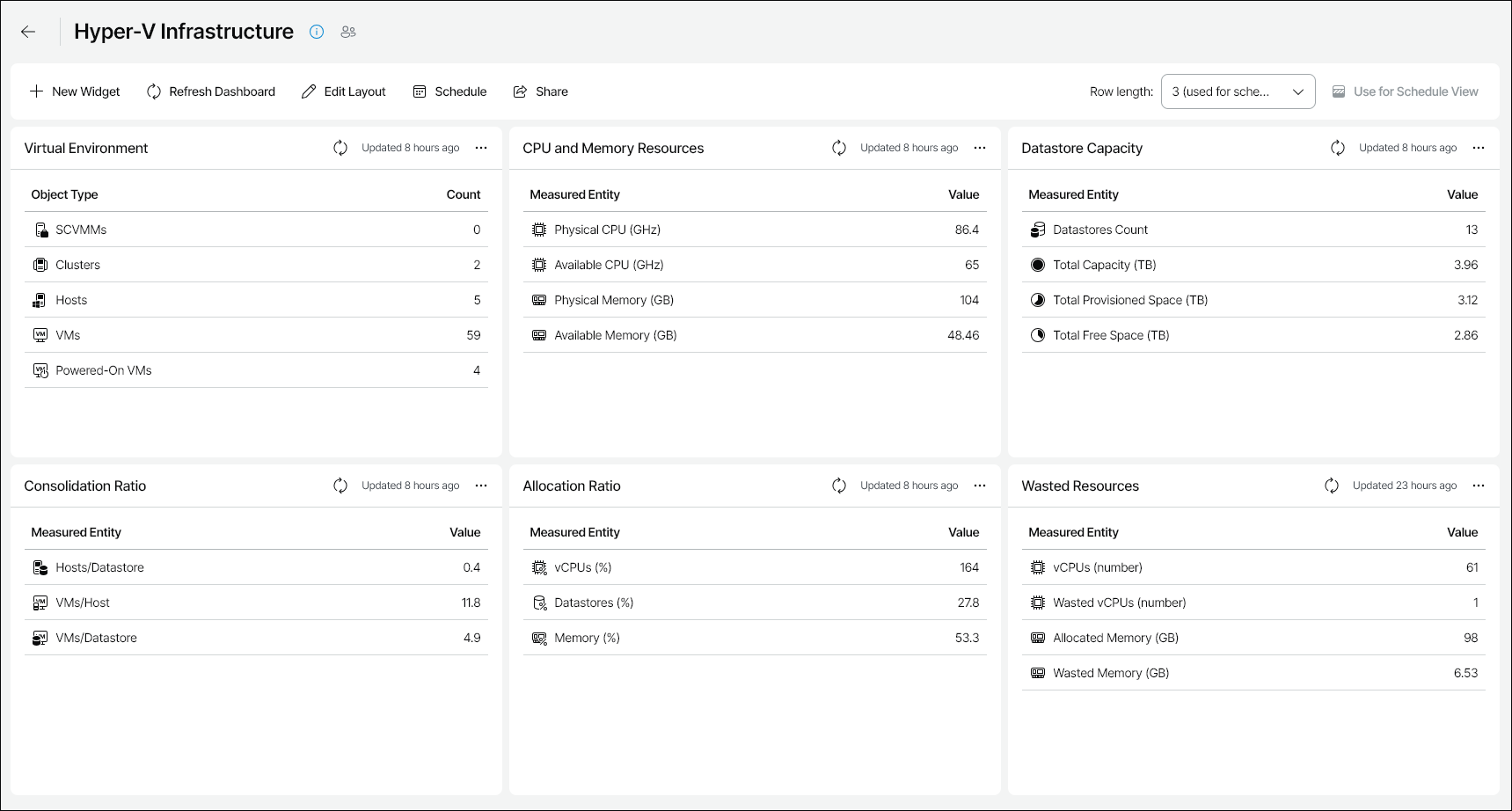The width and height of the screenshot is (1512, 811).
Task: Click the Total Capacity (TB) circle icon
Action: 1038,265
